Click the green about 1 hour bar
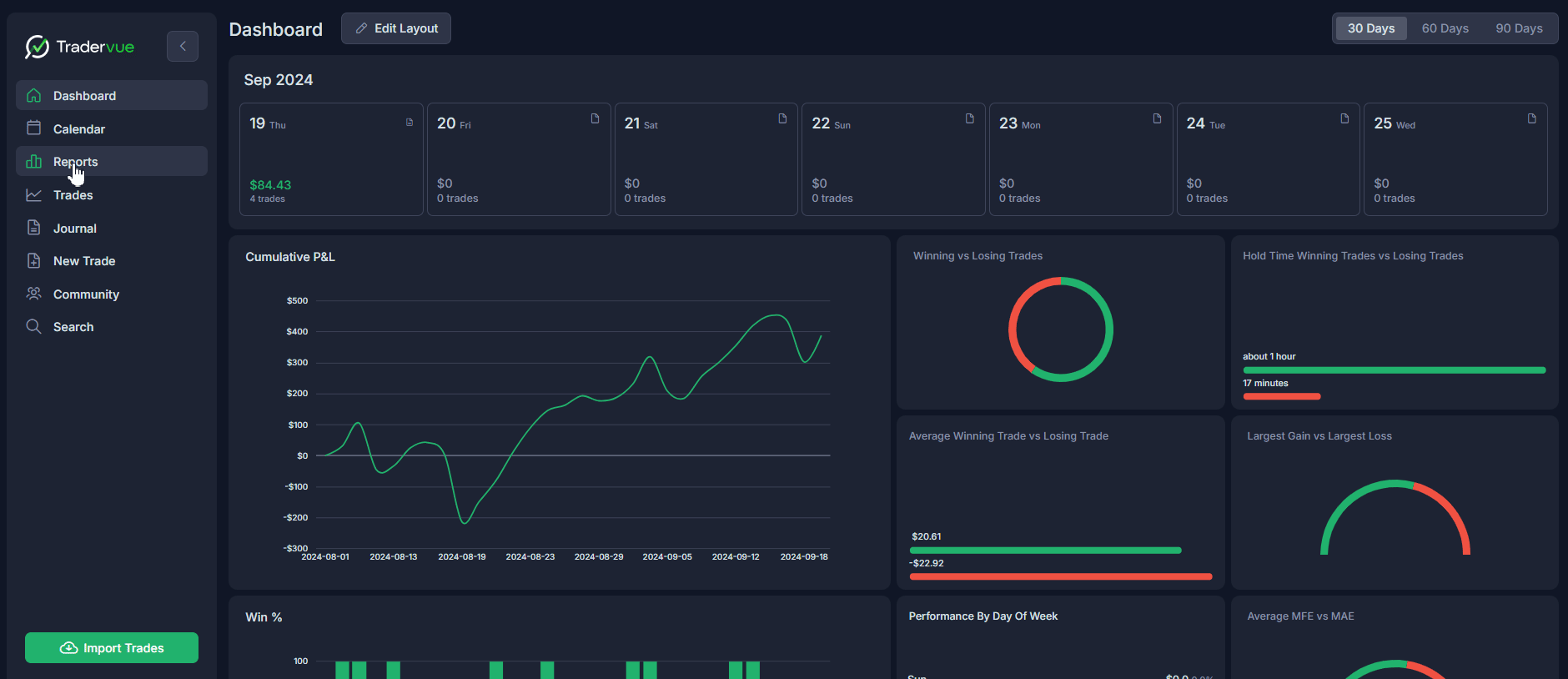Image resolution: width=1568 pixels, height=679 pixels. pos(1395,370)
